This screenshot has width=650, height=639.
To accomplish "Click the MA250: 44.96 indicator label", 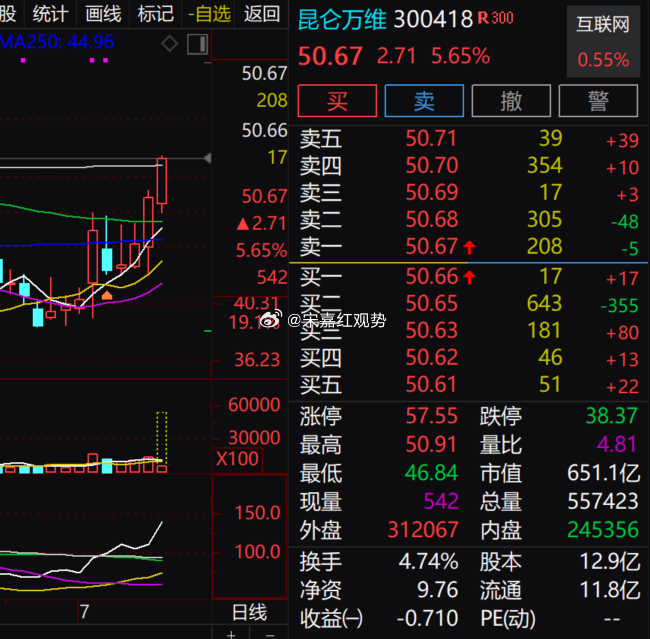I will click(57, 42).
